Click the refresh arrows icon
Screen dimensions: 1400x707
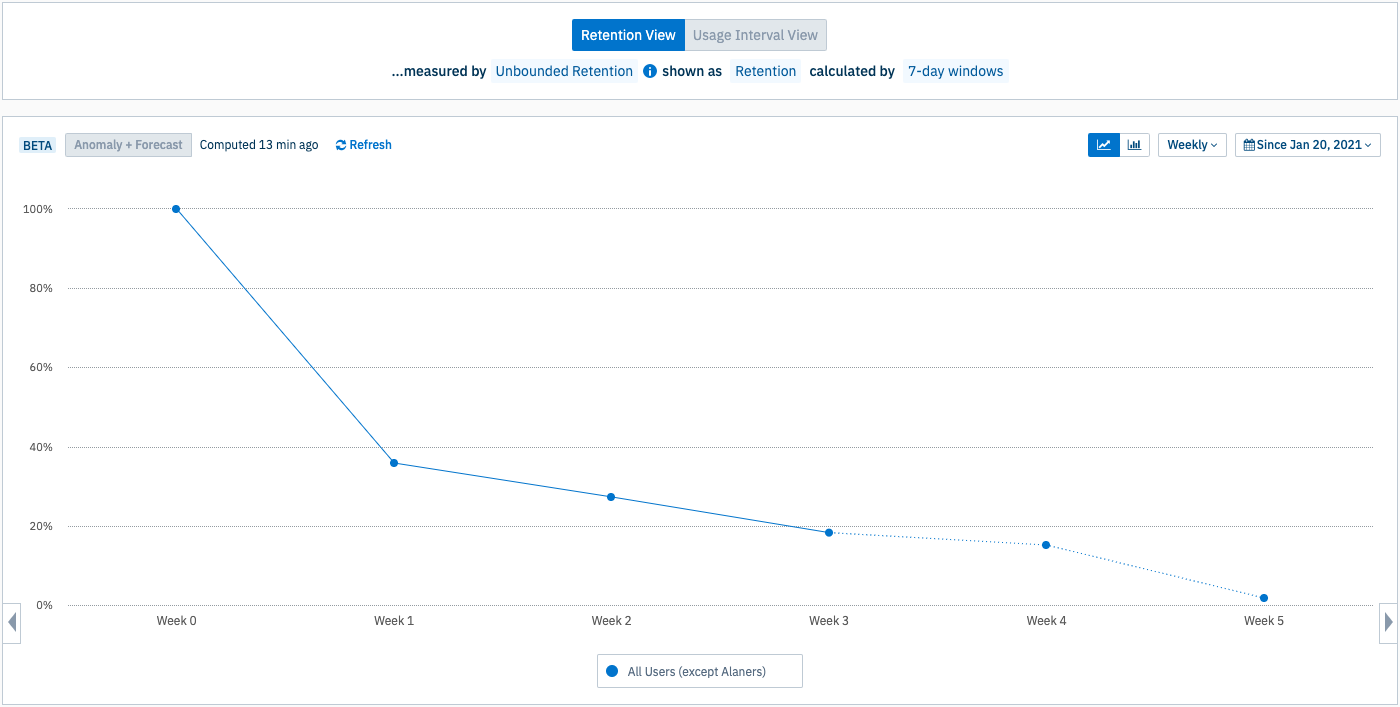(341, 145)
